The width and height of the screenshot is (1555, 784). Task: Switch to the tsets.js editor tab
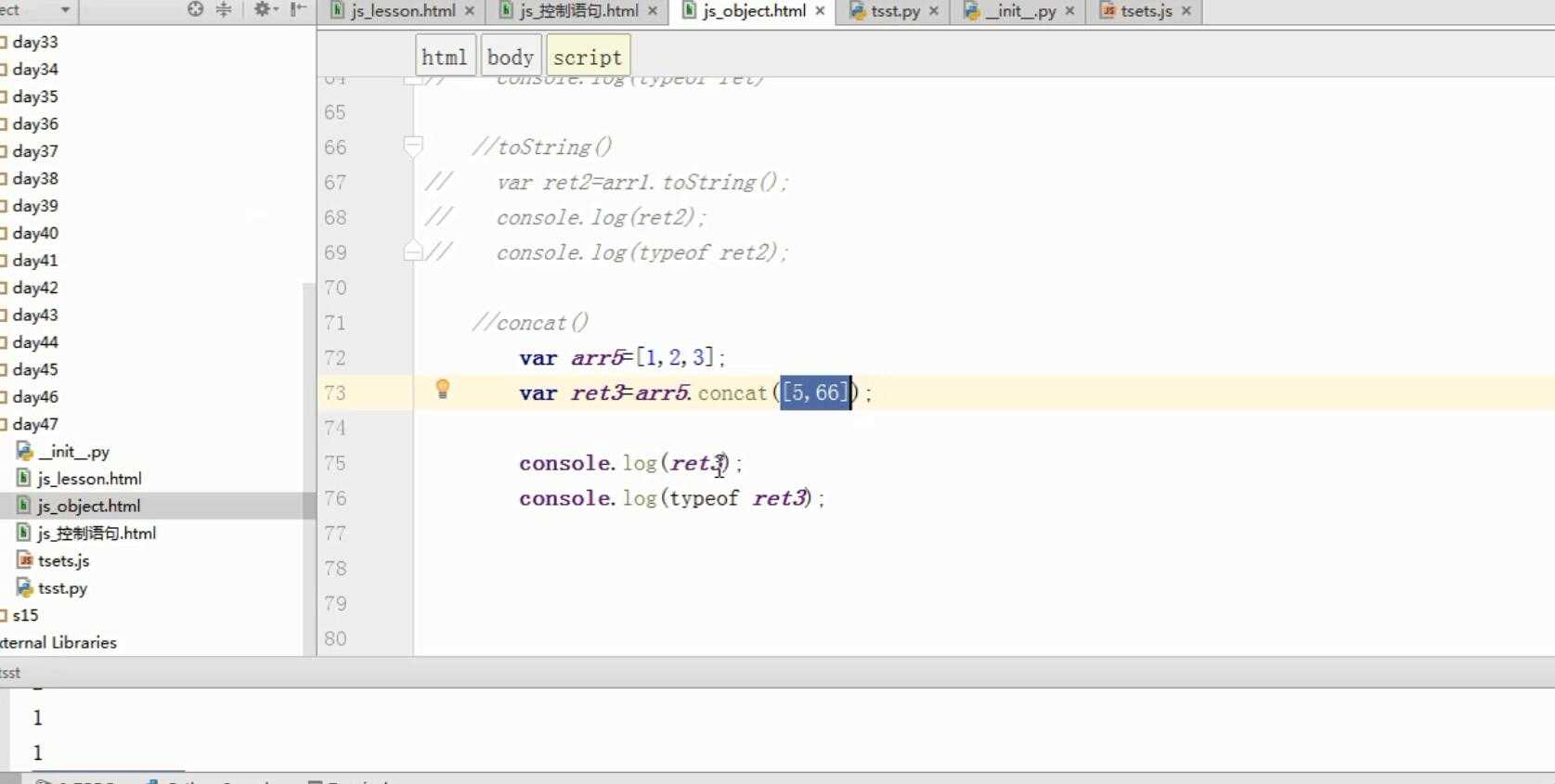pos(1146,11)
